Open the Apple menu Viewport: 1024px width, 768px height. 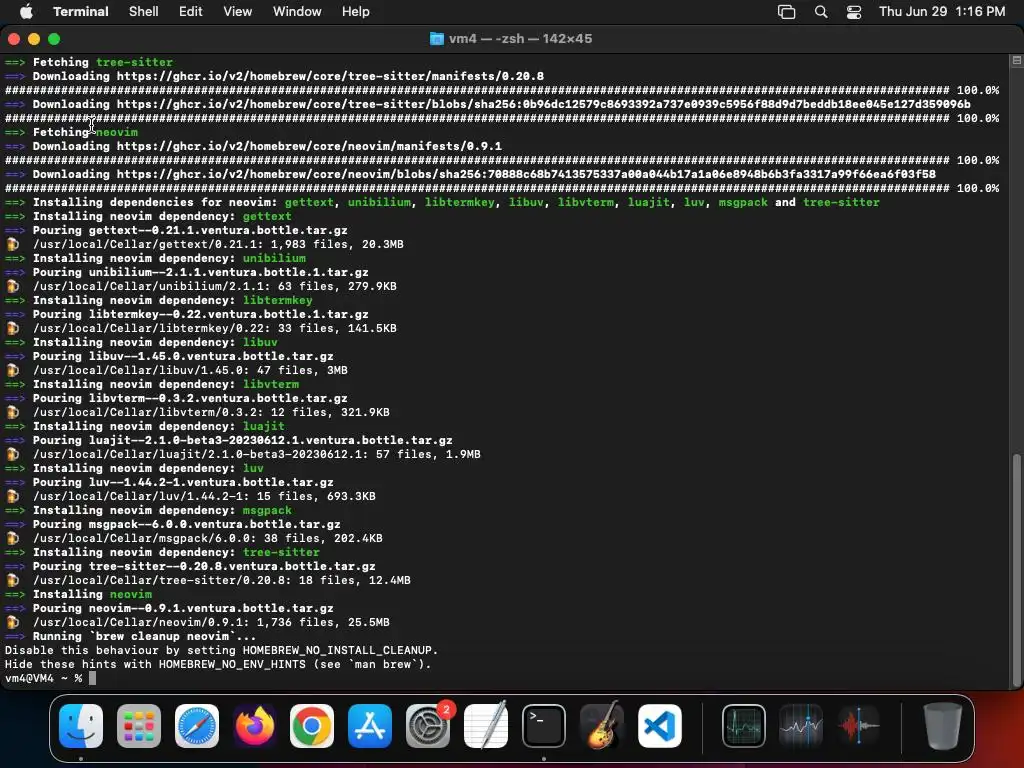coord(26,12)
